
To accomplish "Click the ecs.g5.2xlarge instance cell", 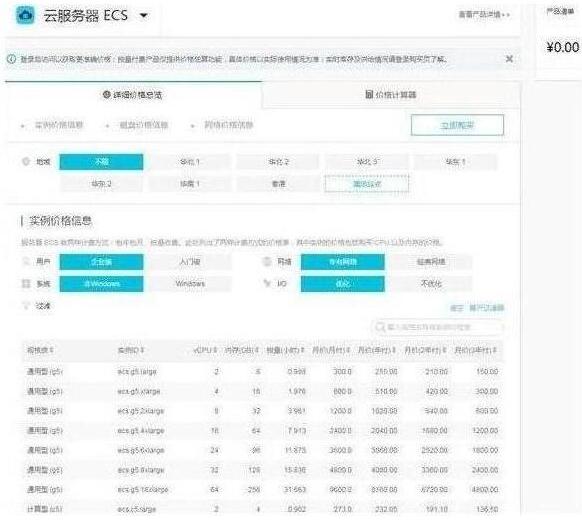I will (140, 411).
